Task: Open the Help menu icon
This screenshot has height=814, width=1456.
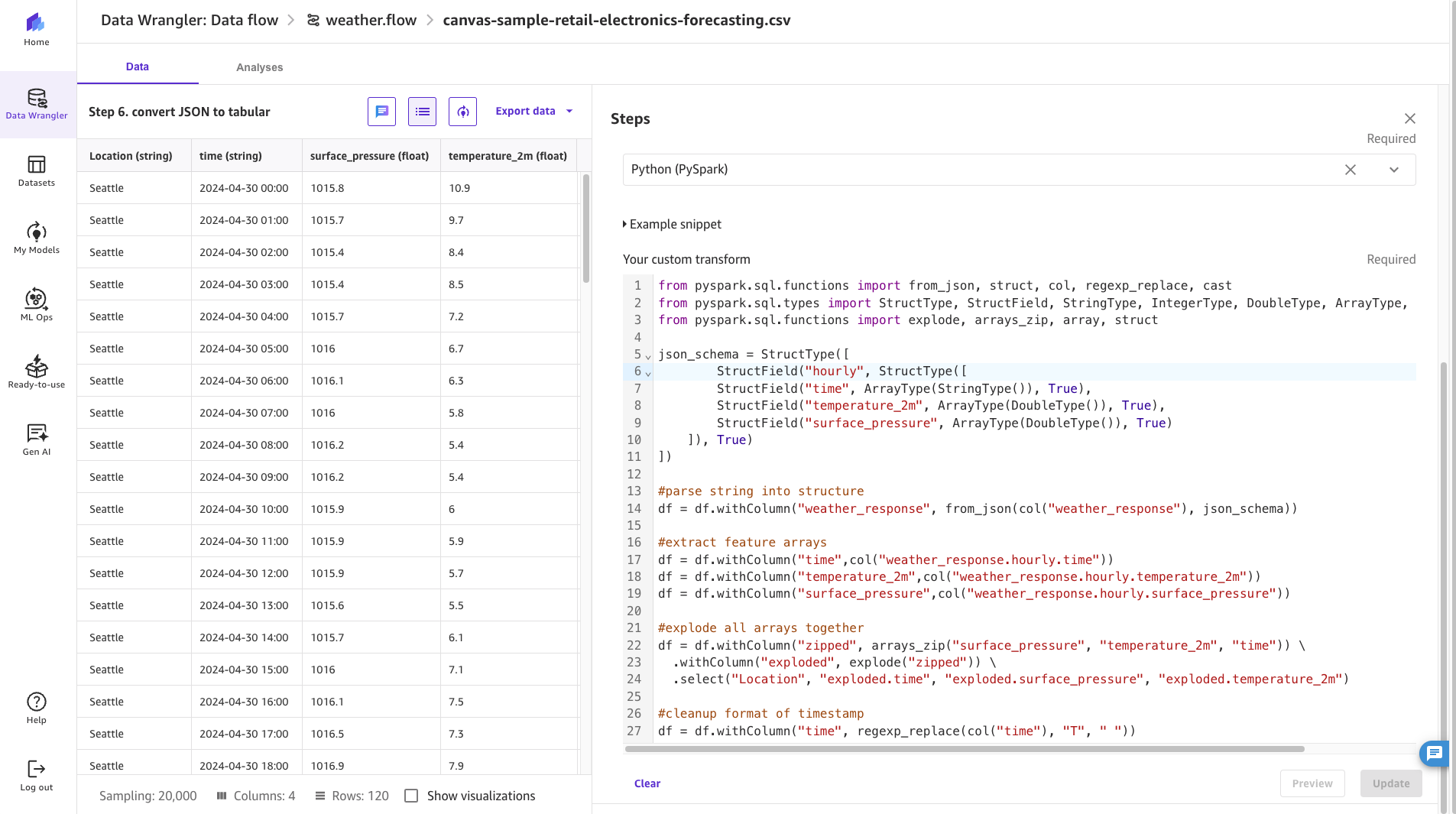Action: click(36, 708)
